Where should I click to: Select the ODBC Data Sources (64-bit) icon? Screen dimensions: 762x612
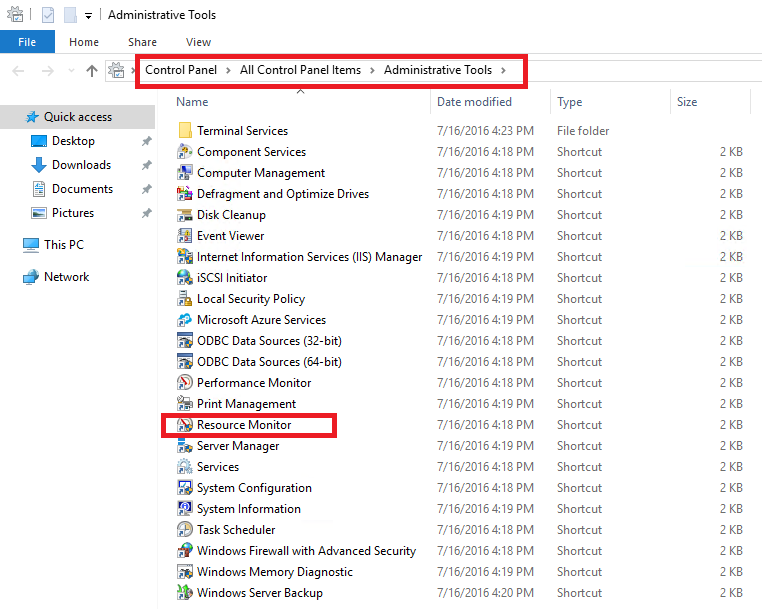click(x=185, y=361)
